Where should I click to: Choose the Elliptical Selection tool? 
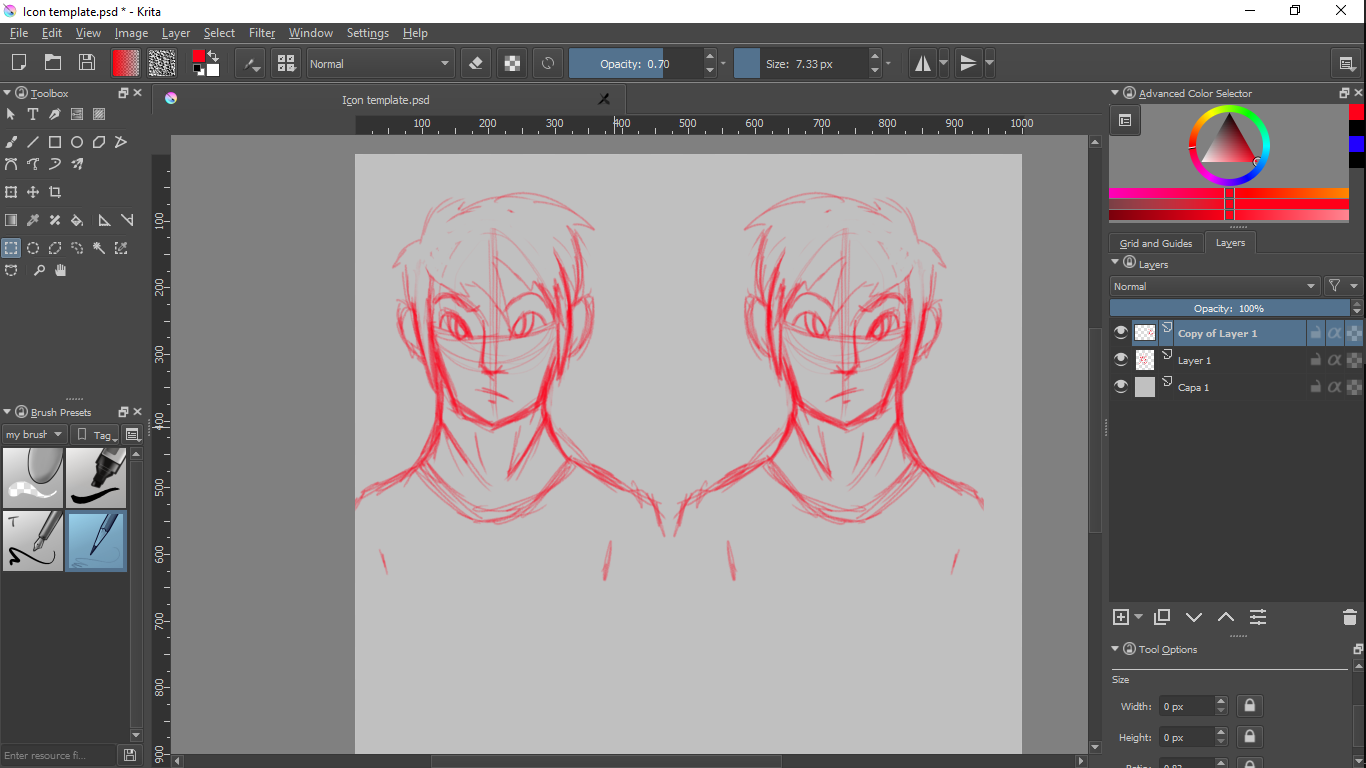pyautogui.click(x=33, y=248)
